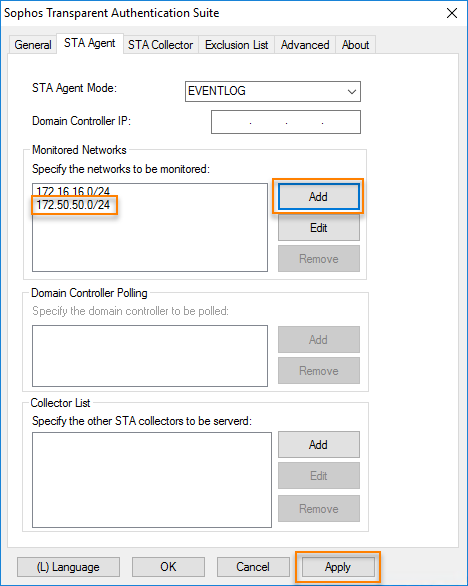
Task: Close the Sophos Transparent Authentication Suite window
Action: (x=452, y=13)
